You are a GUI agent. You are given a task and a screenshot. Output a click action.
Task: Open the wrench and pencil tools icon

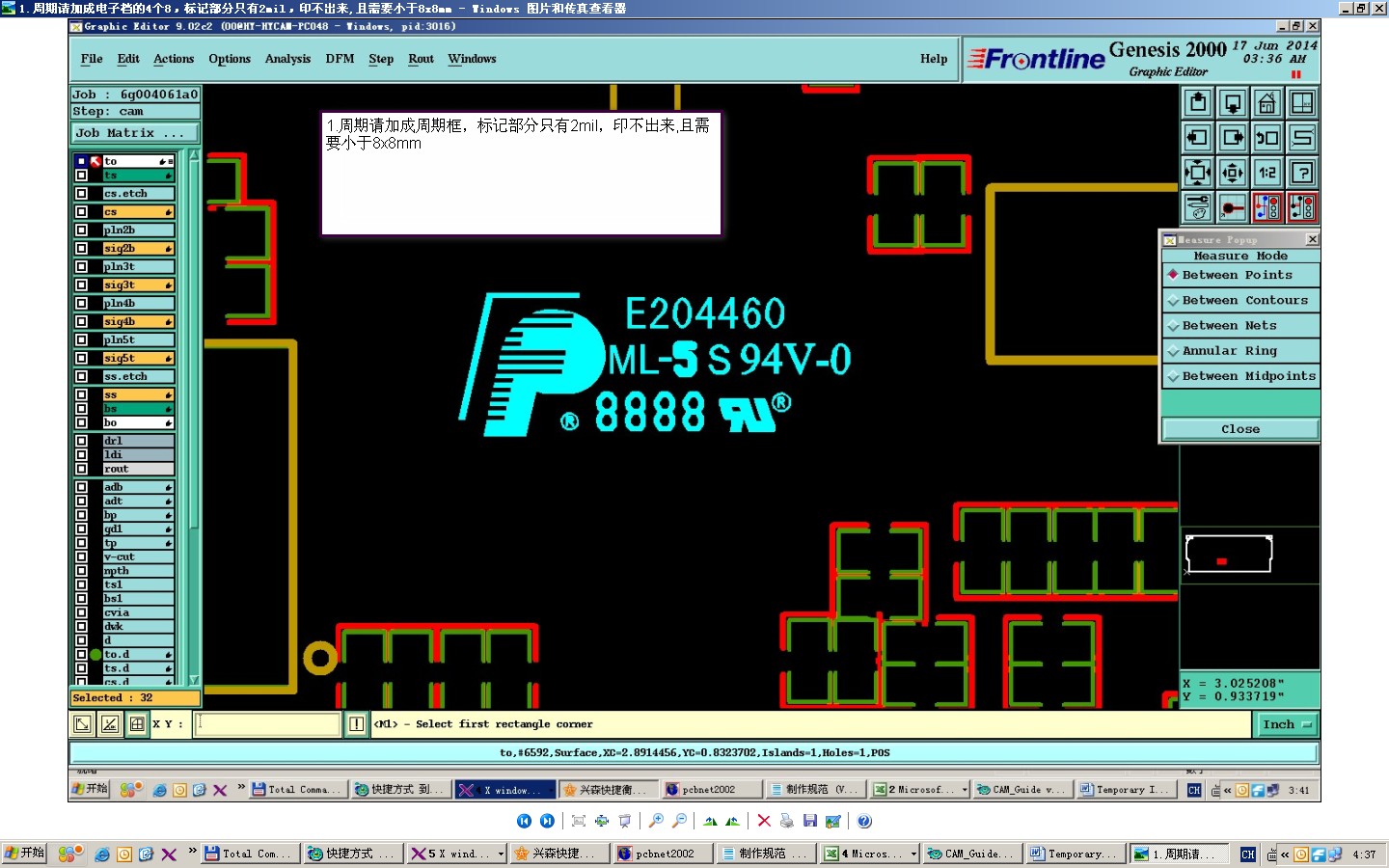tap(1197, 207)
